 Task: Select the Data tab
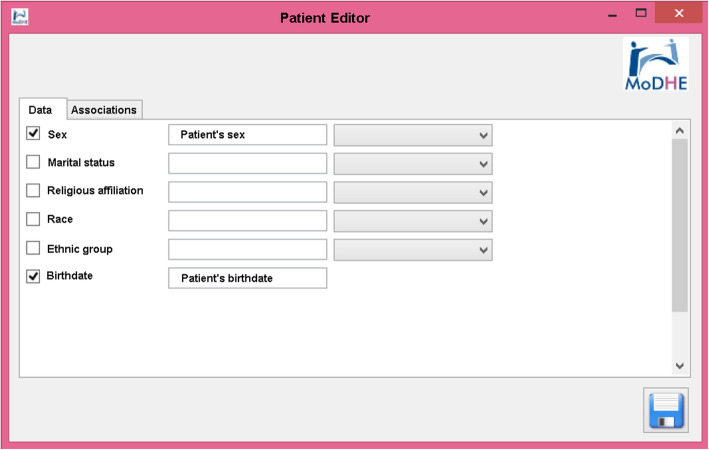(42, 110)
